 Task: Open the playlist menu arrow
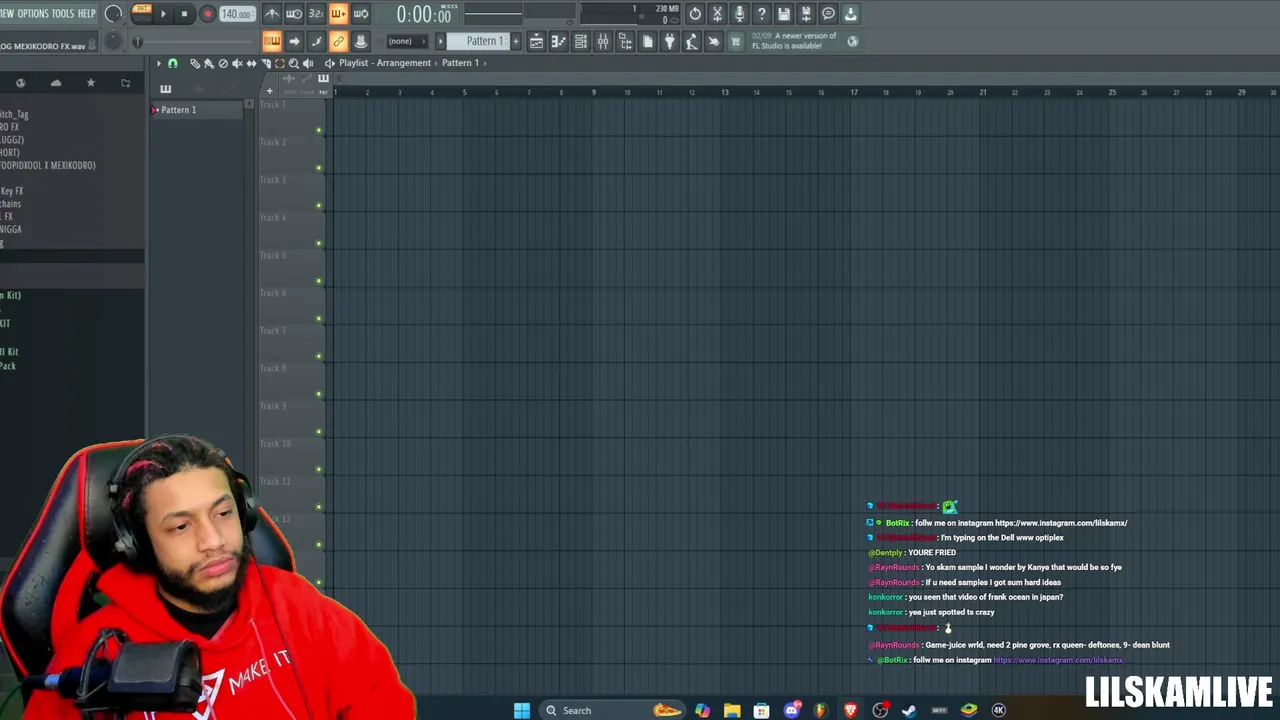tap(158, 63)
